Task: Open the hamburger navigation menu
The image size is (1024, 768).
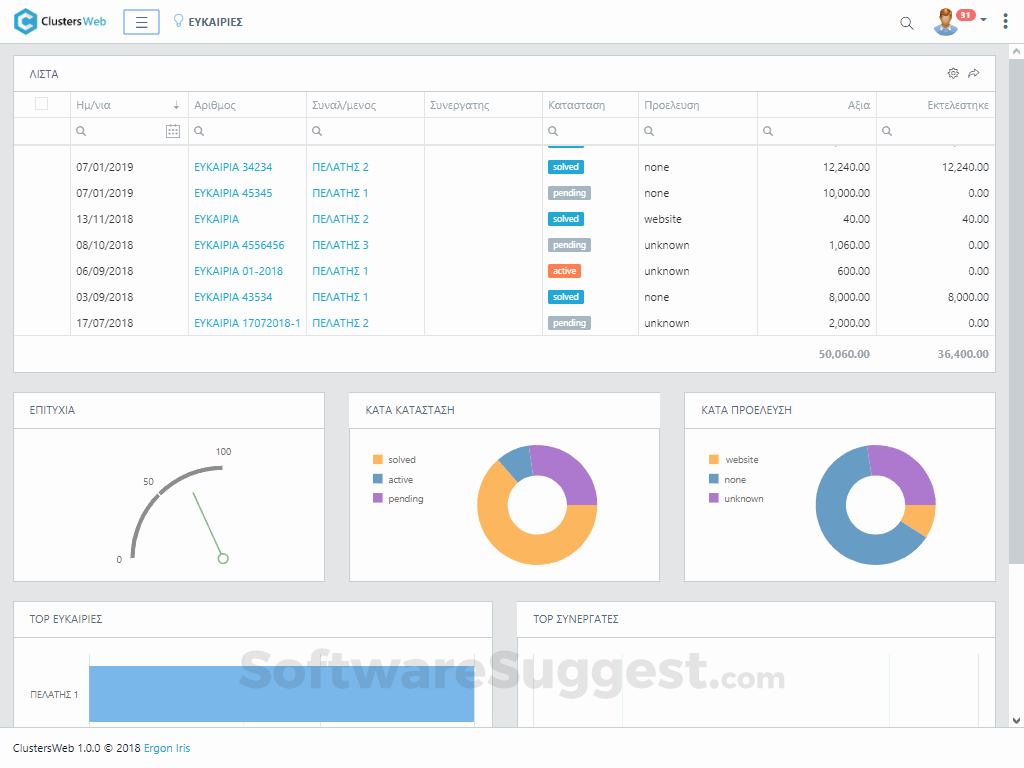Action: (x=141, y=21)
